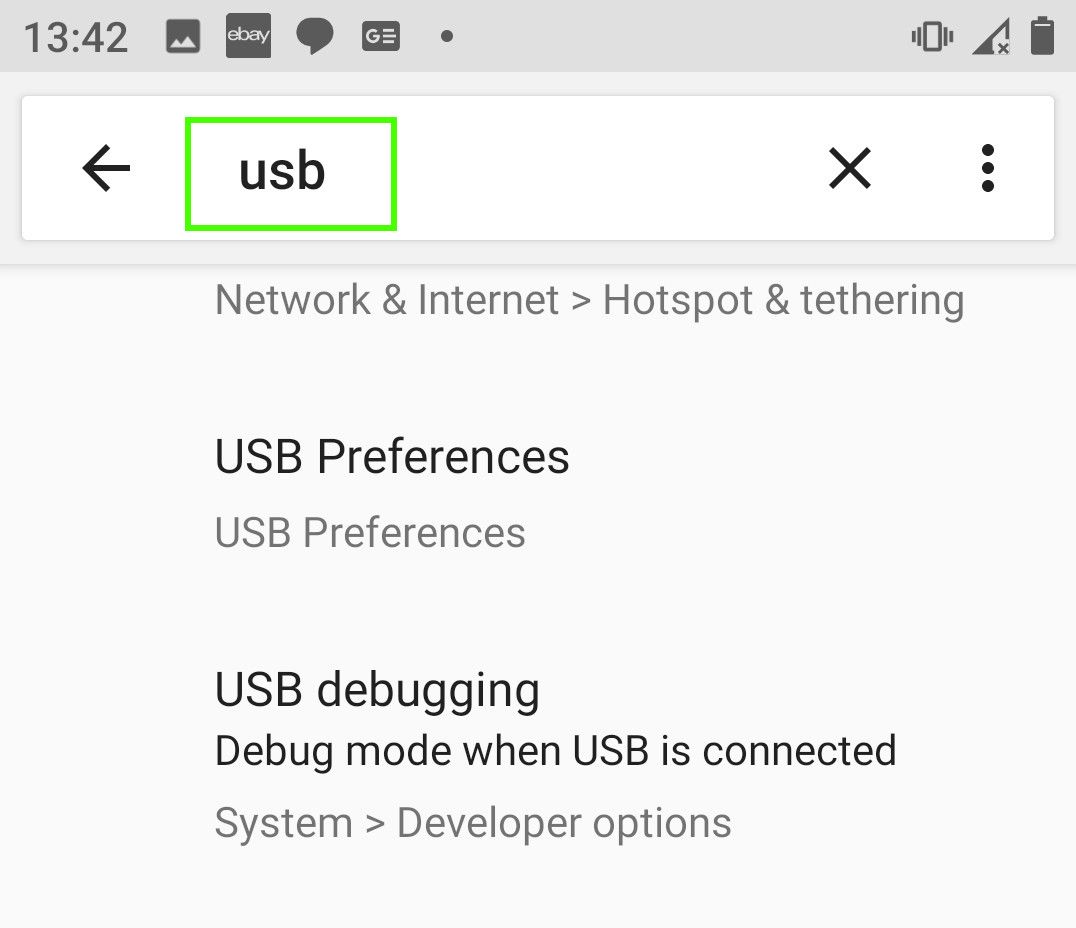Tap the vibrate mode status icon
Image resolution: width=1076 pixels, height=928 pixels.
click(x=931, y=35)
